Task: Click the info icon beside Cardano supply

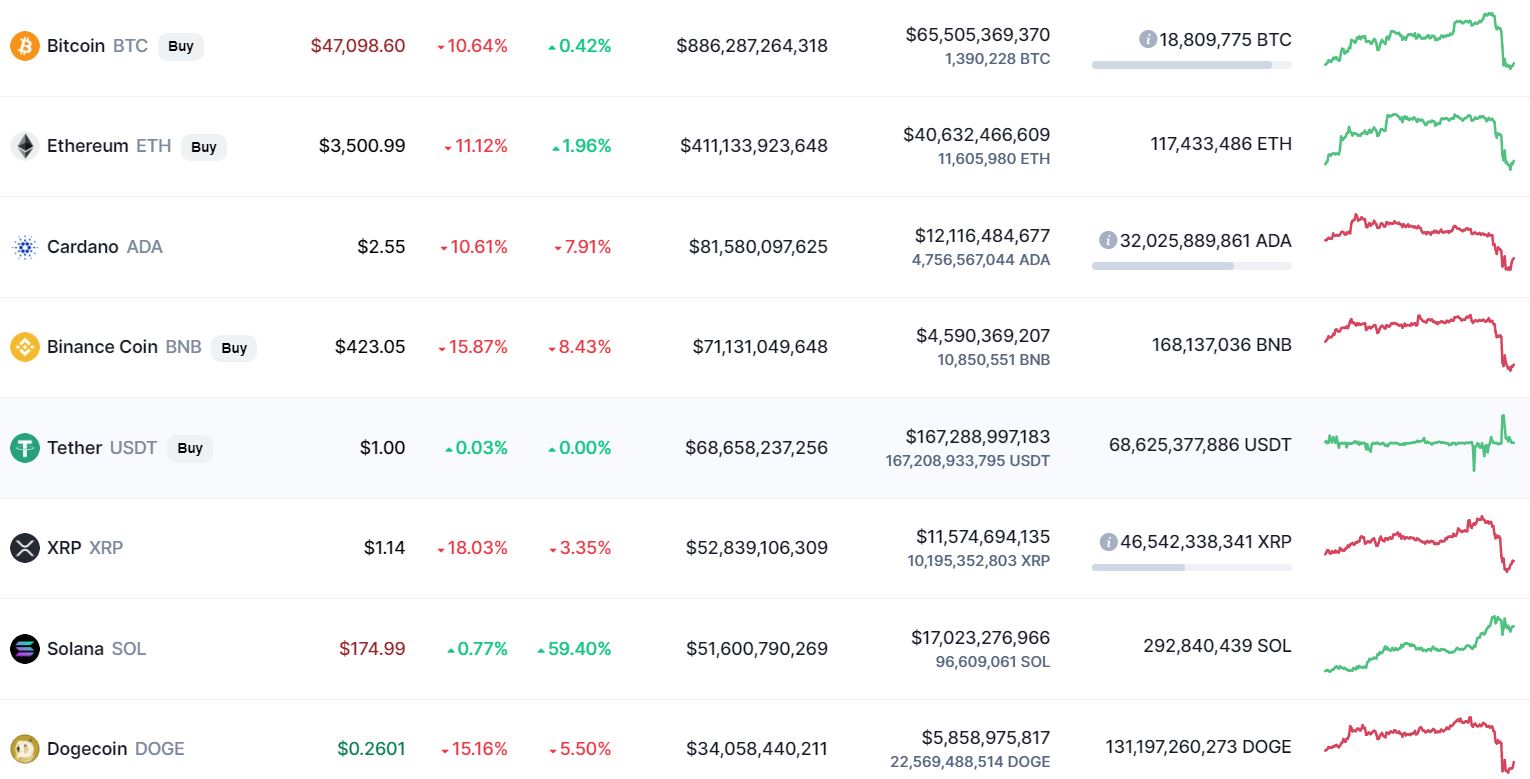Action: tap(1108, 240)
